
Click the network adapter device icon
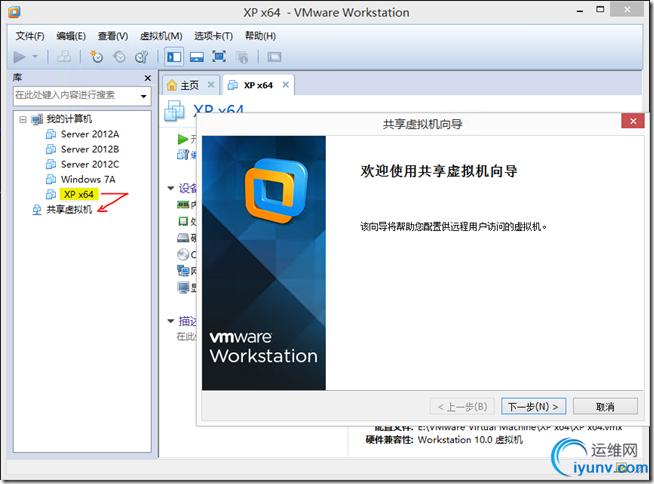coord(183,271)
